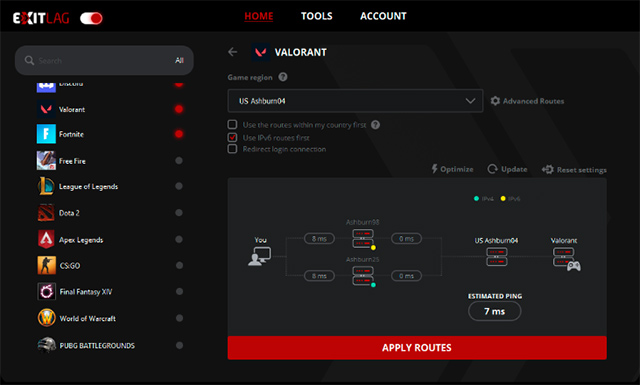Click the 7 ms estimated ping value
The image size is (640, 385).
click(495, 311)
